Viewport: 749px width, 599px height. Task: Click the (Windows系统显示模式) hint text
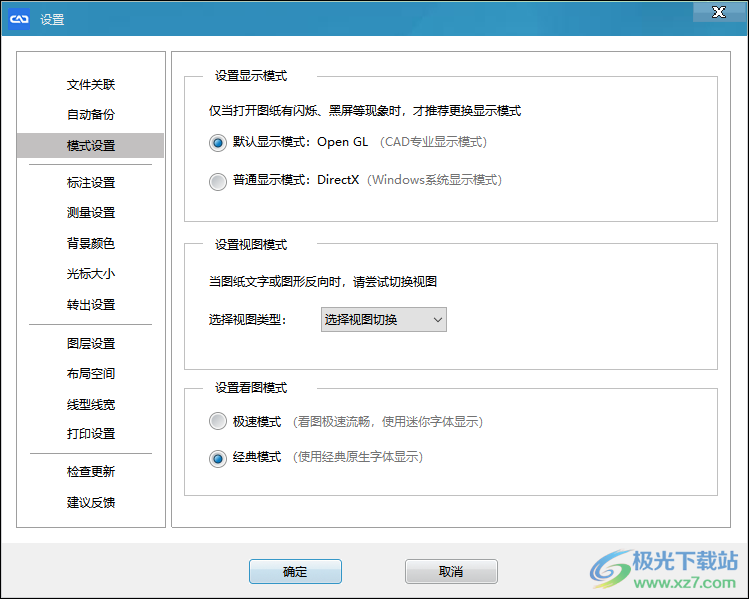pos(434,180)
